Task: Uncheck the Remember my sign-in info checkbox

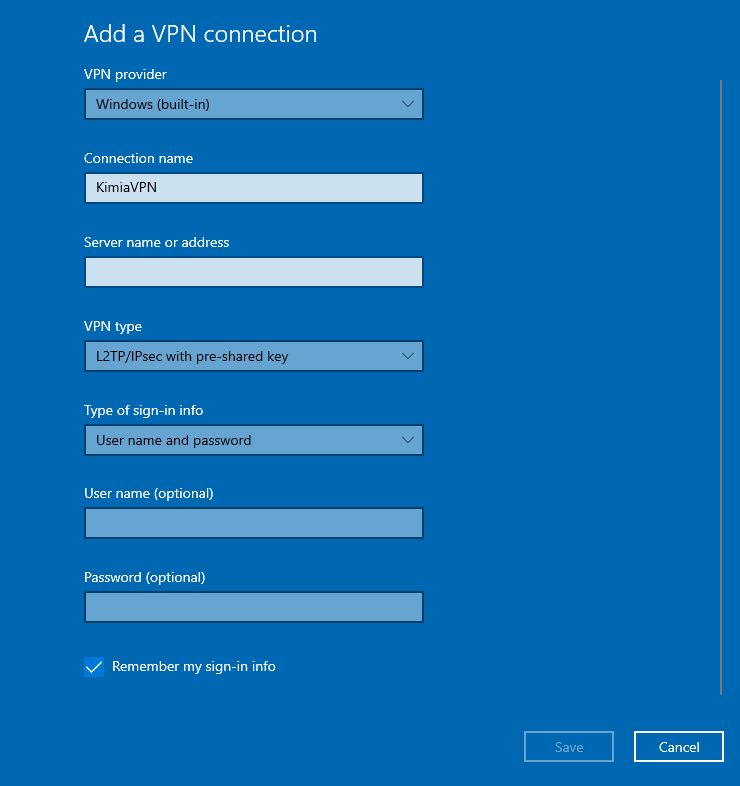Action: click(94, 667)
